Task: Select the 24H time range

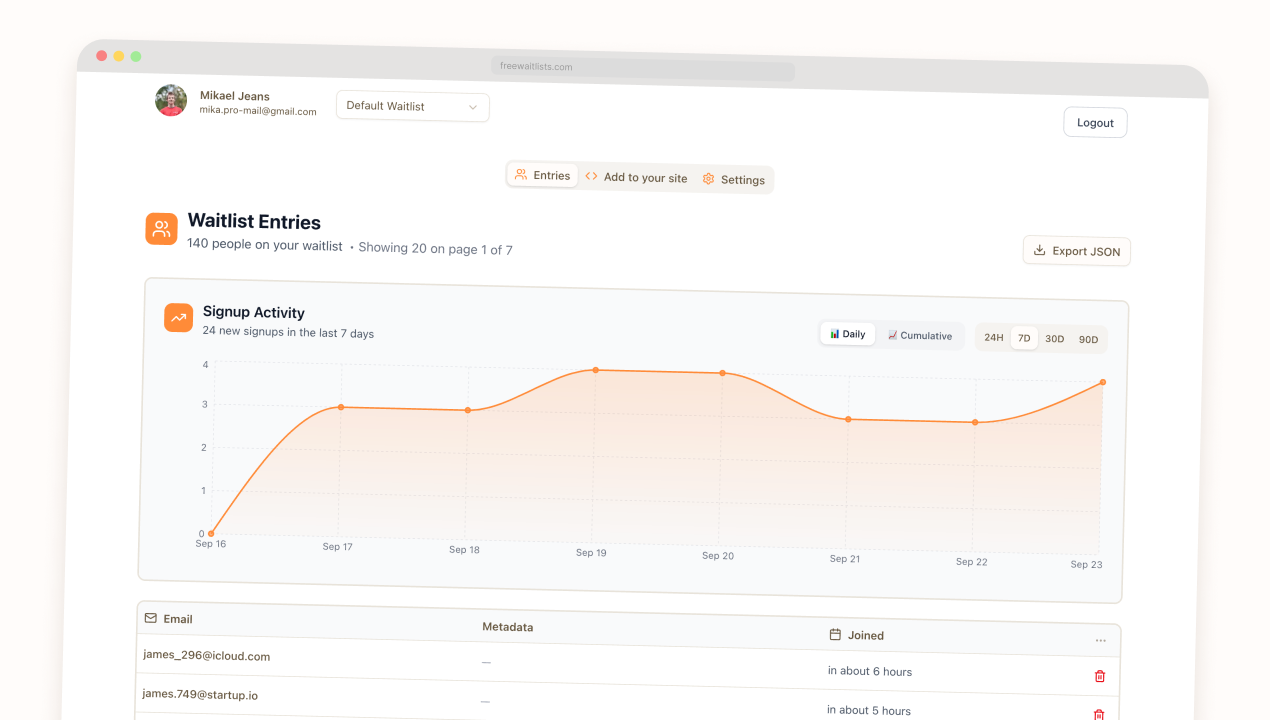Action: pos(994,337)
